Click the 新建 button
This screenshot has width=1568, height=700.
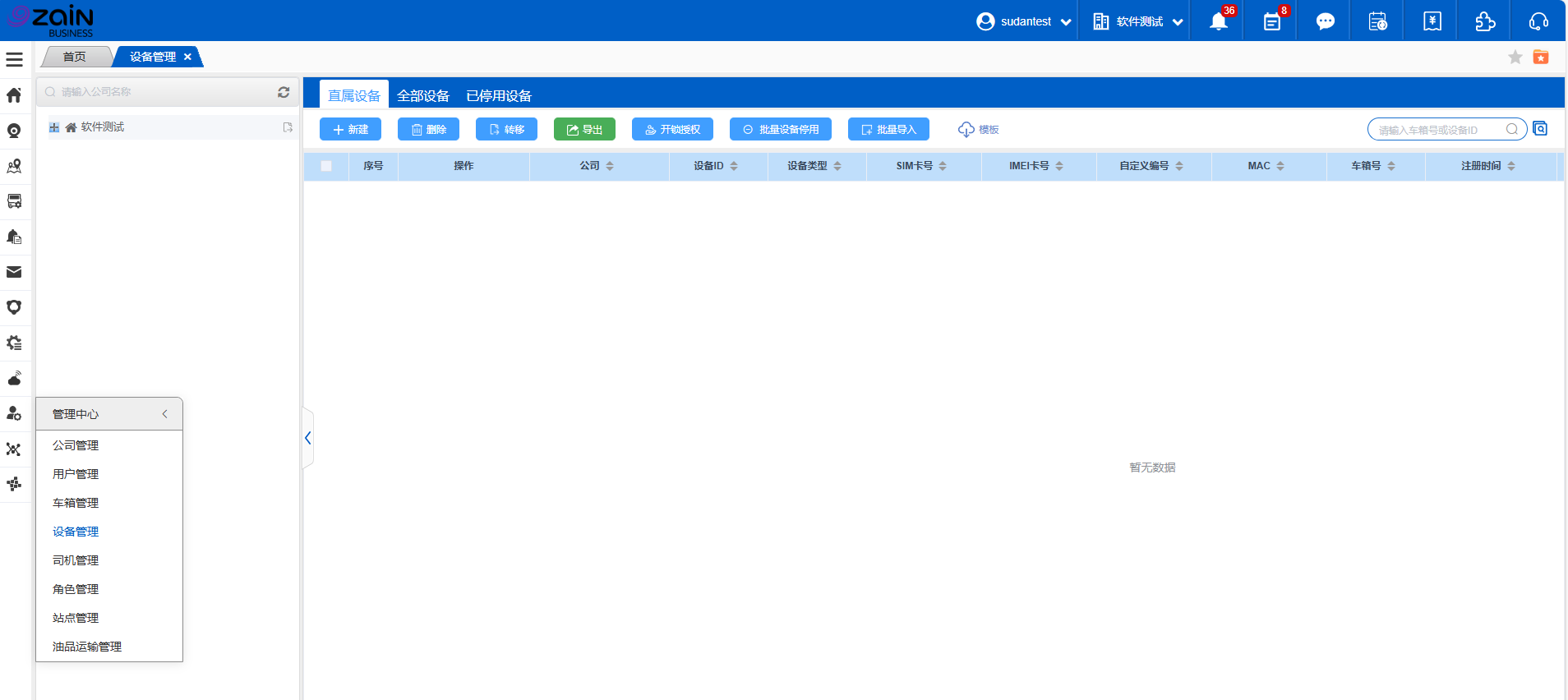pyautogui.click(x=350, y=130)
